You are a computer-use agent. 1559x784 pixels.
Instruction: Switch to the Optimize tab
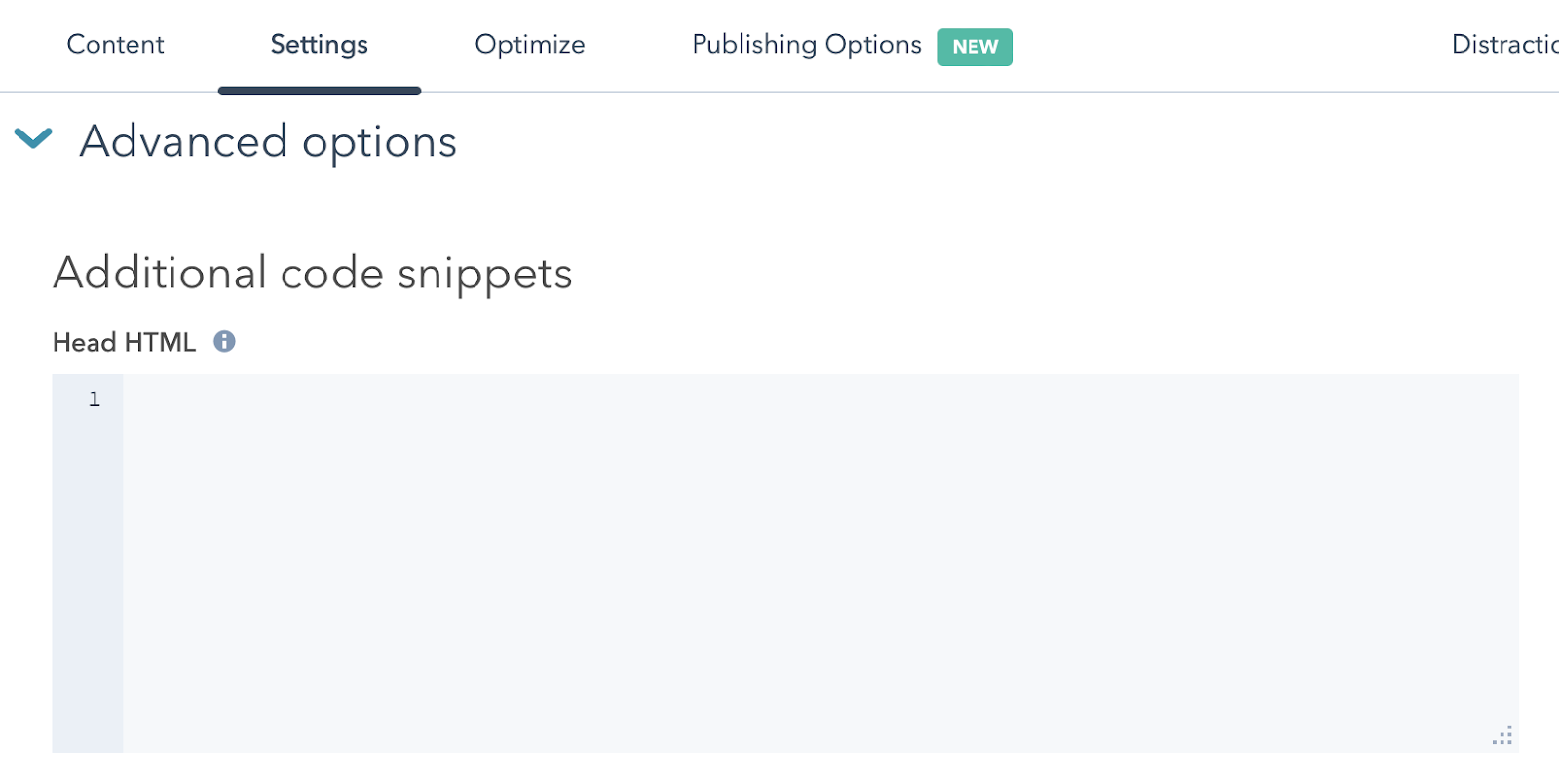point(529,45)
